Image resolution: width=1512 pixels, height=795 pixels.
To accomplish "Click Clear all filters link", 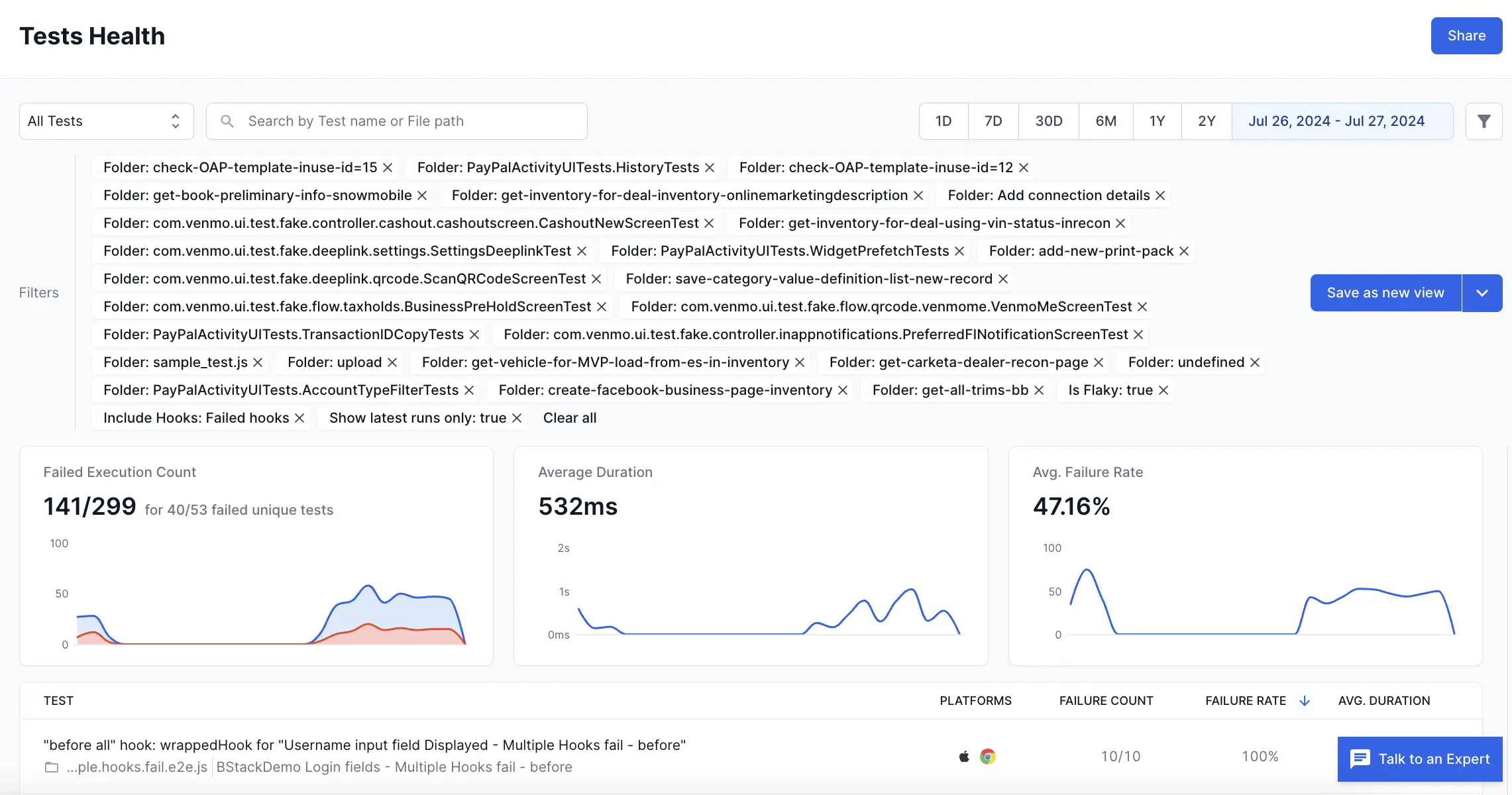I will (570, 418).
